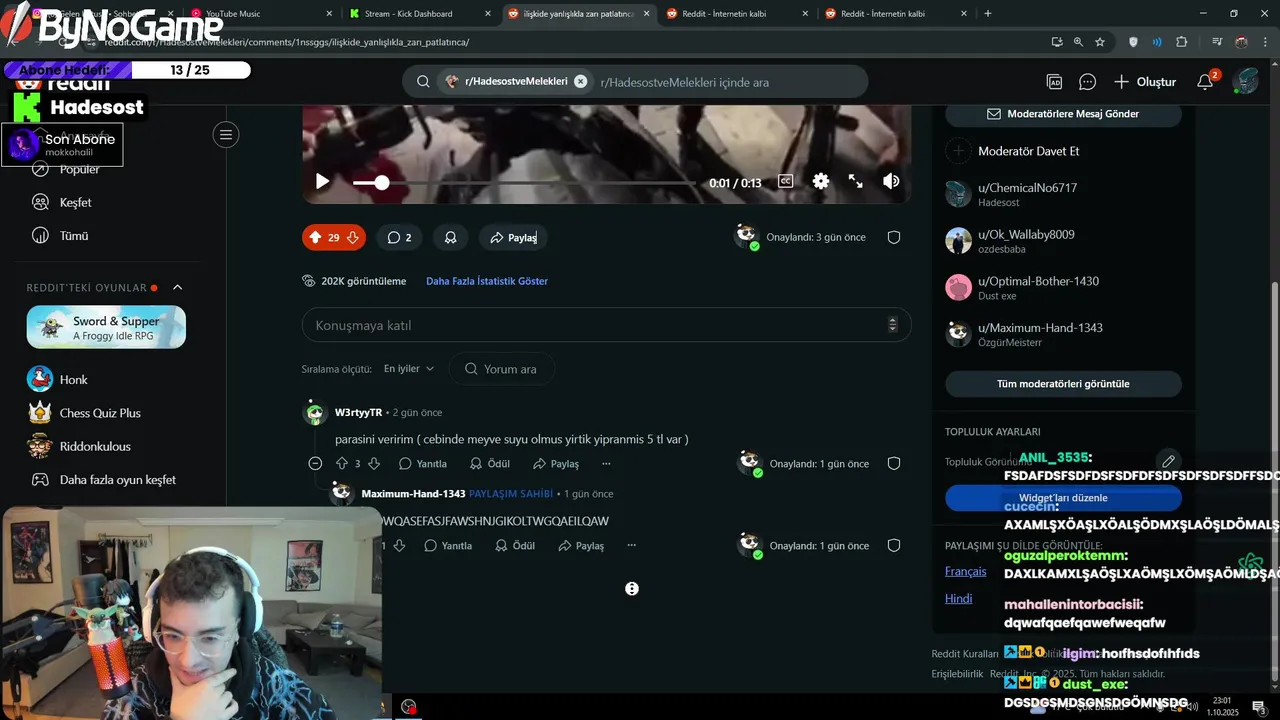The height and width of the screenshot is (720, 1280).
Task: Open the post's 2 comments
Action: (399, 237)
